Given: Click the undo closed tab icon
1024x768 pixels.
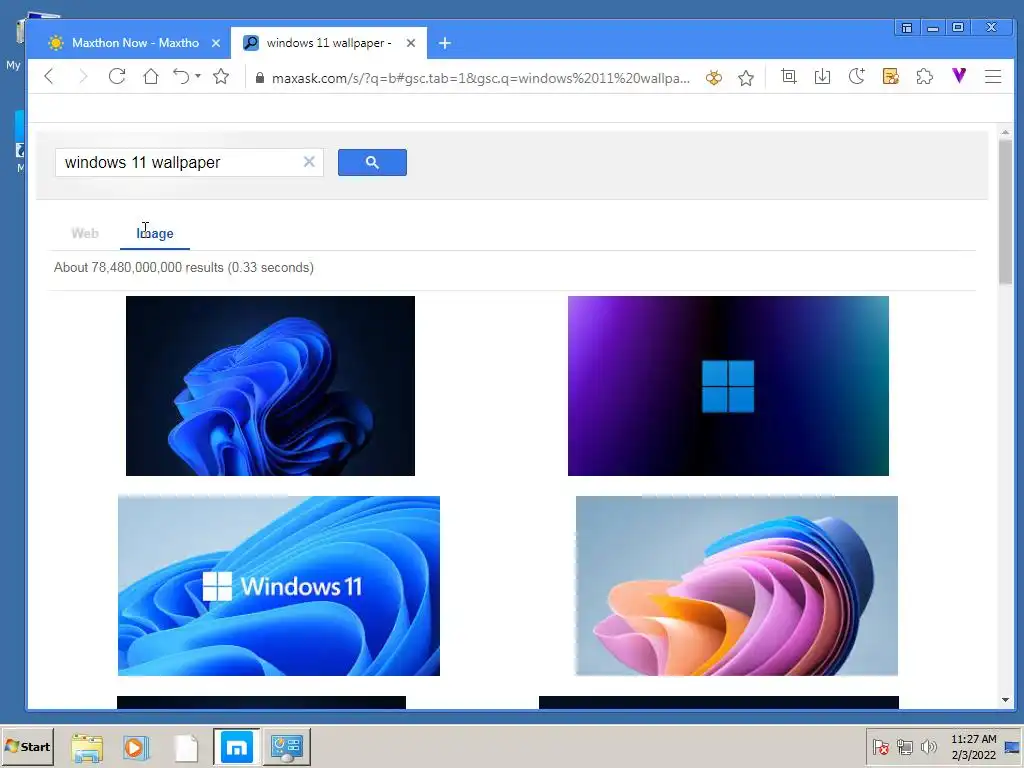Looking at the screenshot, I should coord(181,76).
